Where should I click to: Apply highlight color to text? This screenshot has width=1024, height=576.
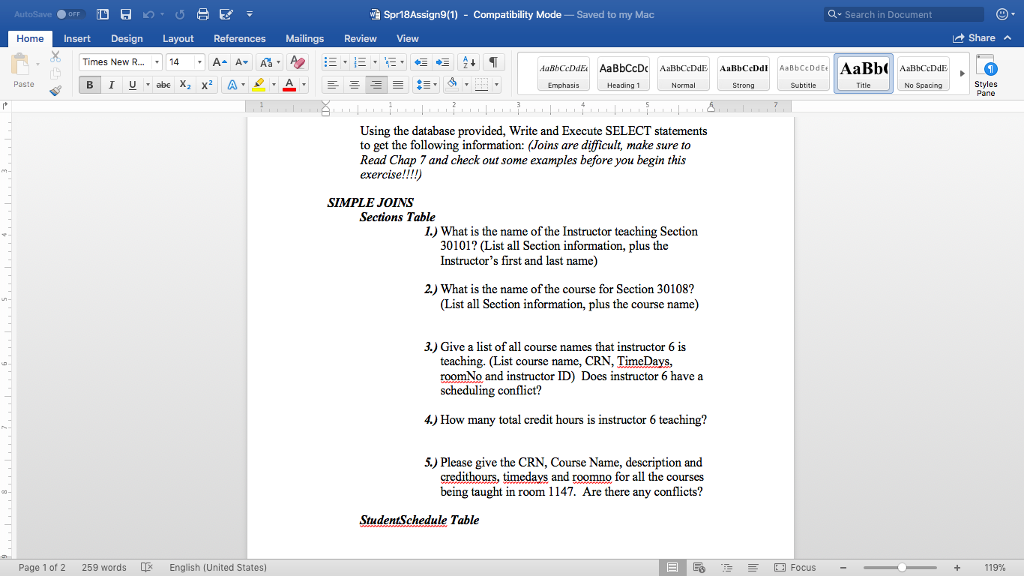258,84
